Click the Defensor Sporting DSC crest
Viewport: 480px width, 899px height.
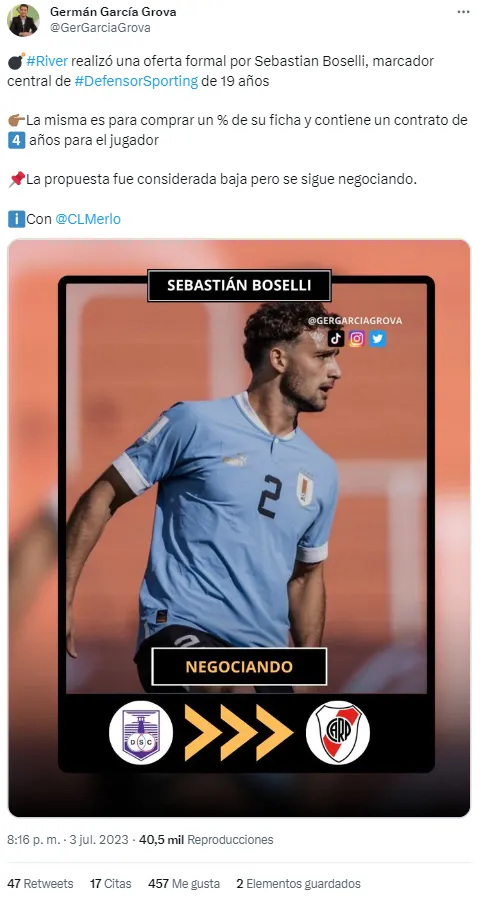[x=141, y=732]
